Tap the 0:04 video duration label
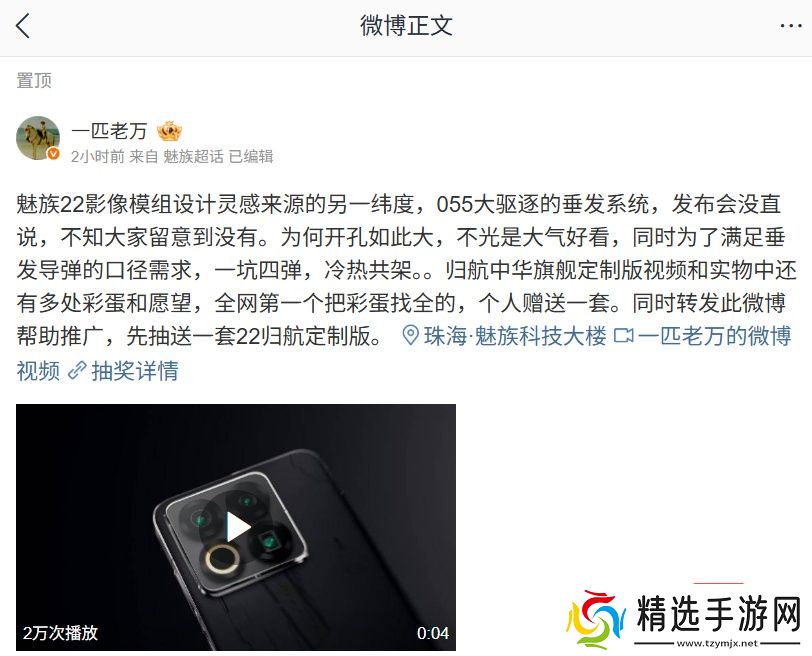Viewport: 812px width, 656px height. tap(433, 633)
